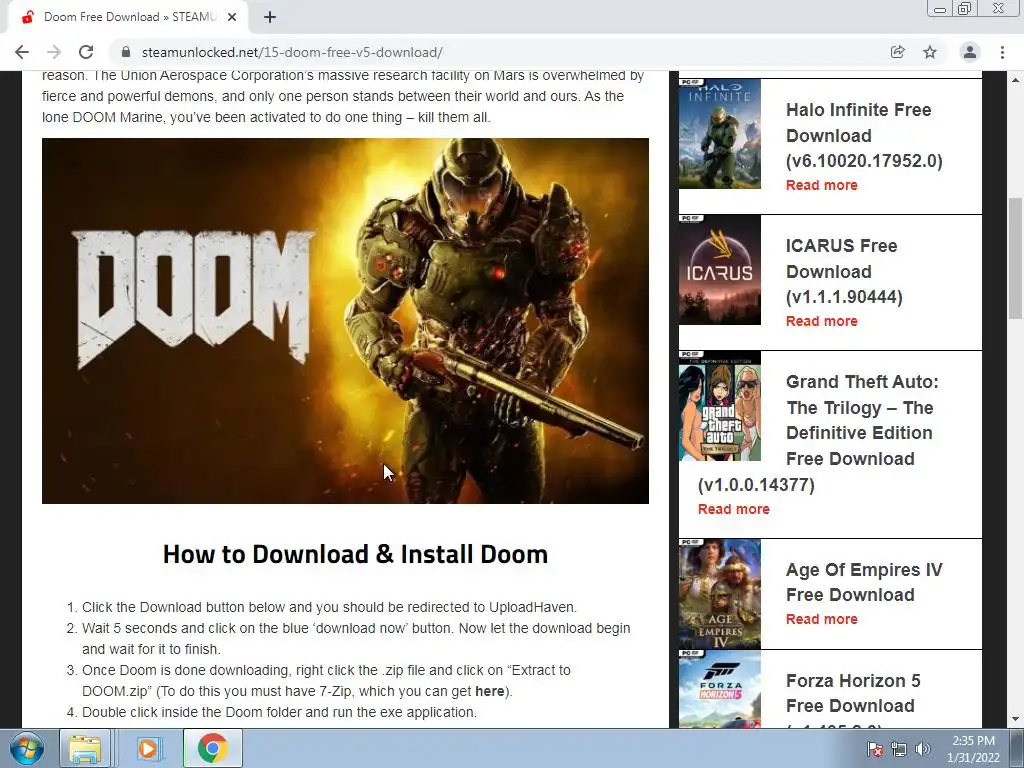The height and width of the screenshot is (768, 1024).
Task: Open the Grand Theft Auto Trilogy thumbnail
Action: coord(720,406)
